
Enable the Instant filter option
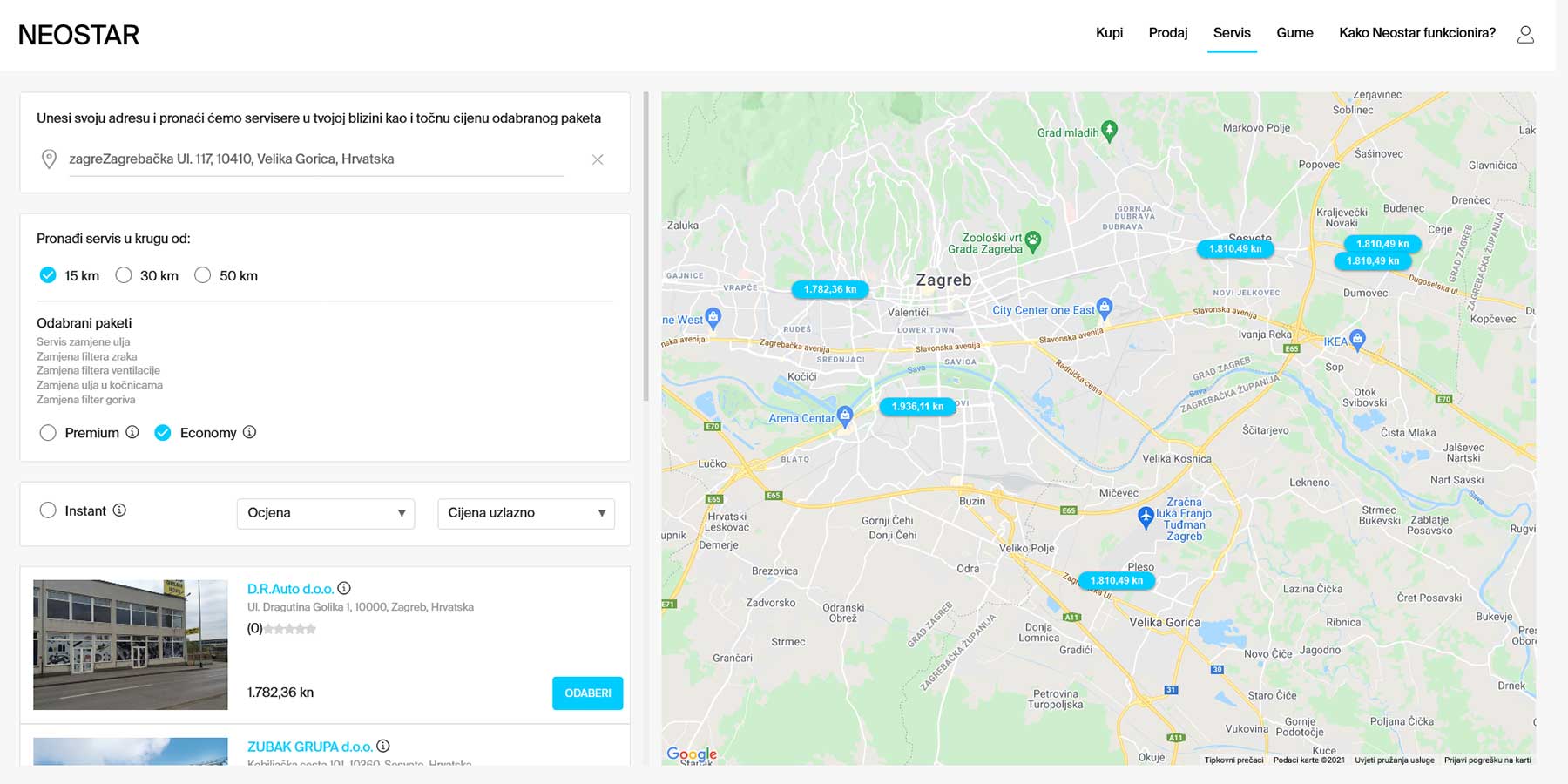[x=48, y=510]
